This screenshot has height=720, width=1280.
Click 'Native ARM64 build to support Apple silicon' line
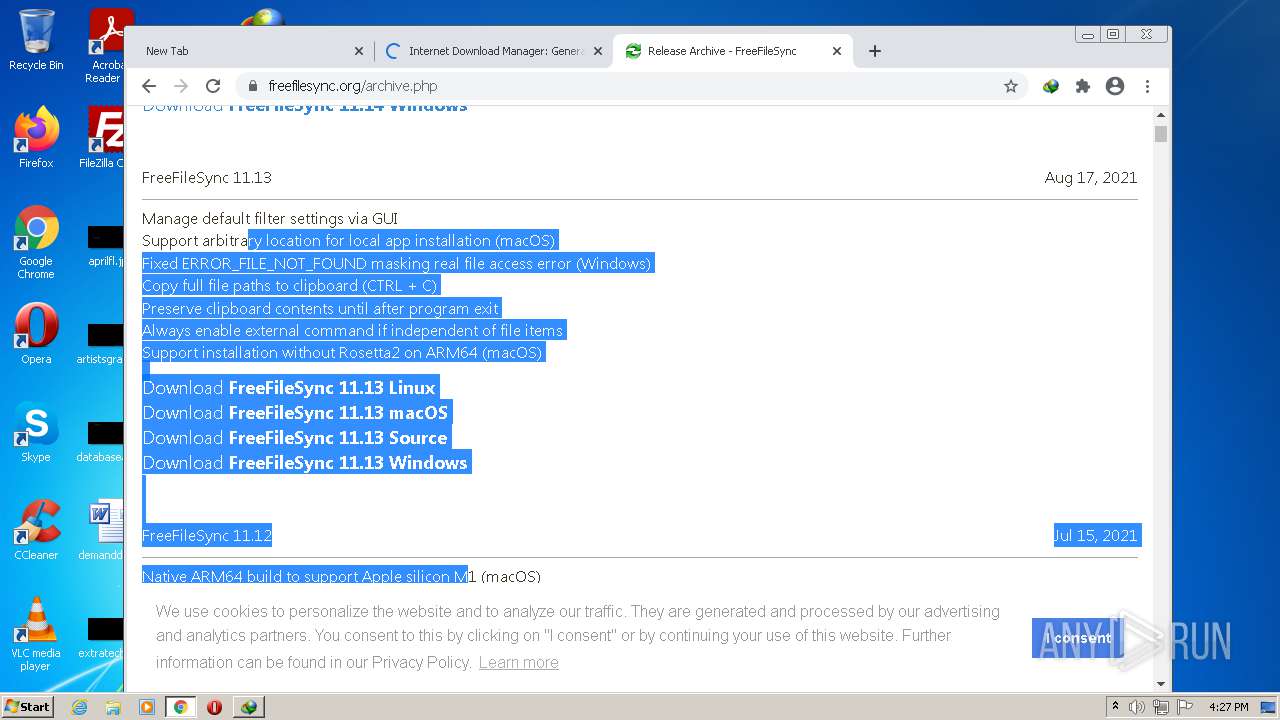(341, 577)
